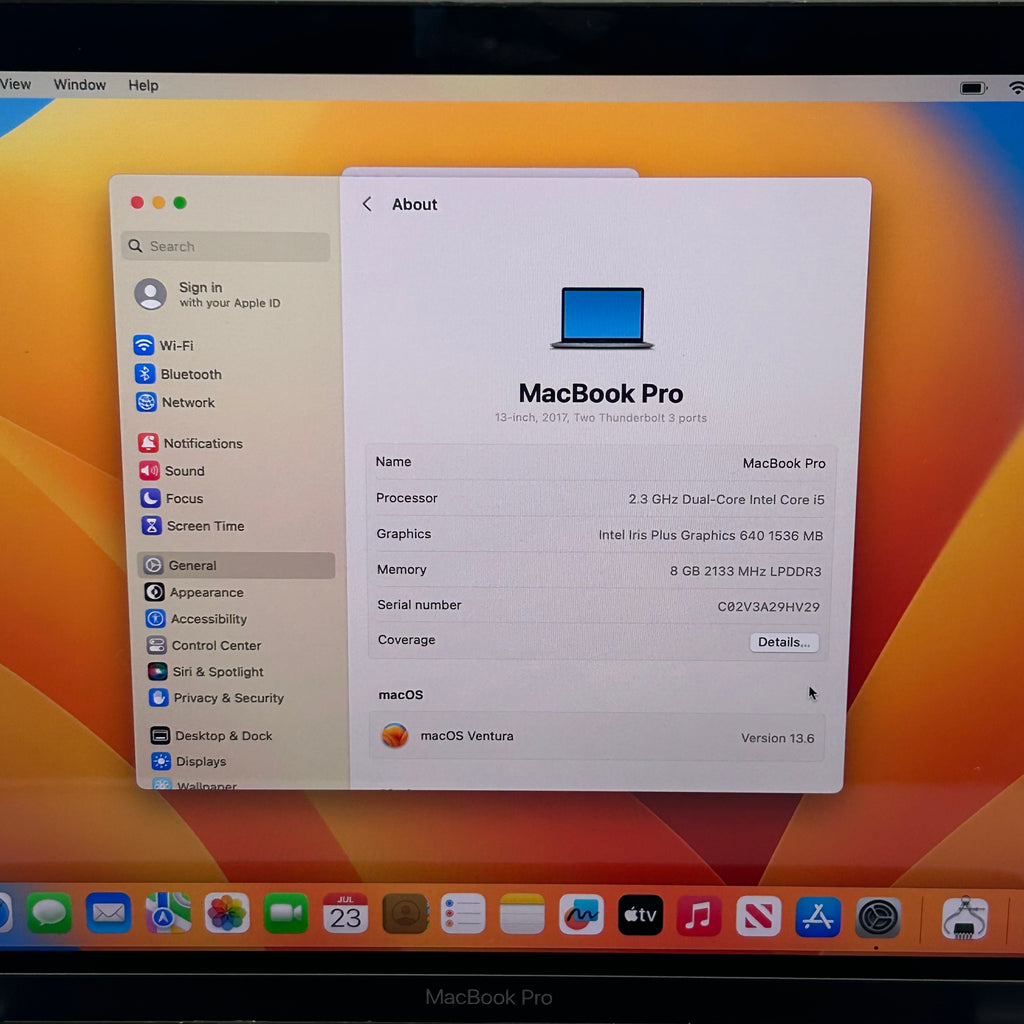This screenshot has height=1024, width=1024.
Task: Open the View menu
Action: 16,84
